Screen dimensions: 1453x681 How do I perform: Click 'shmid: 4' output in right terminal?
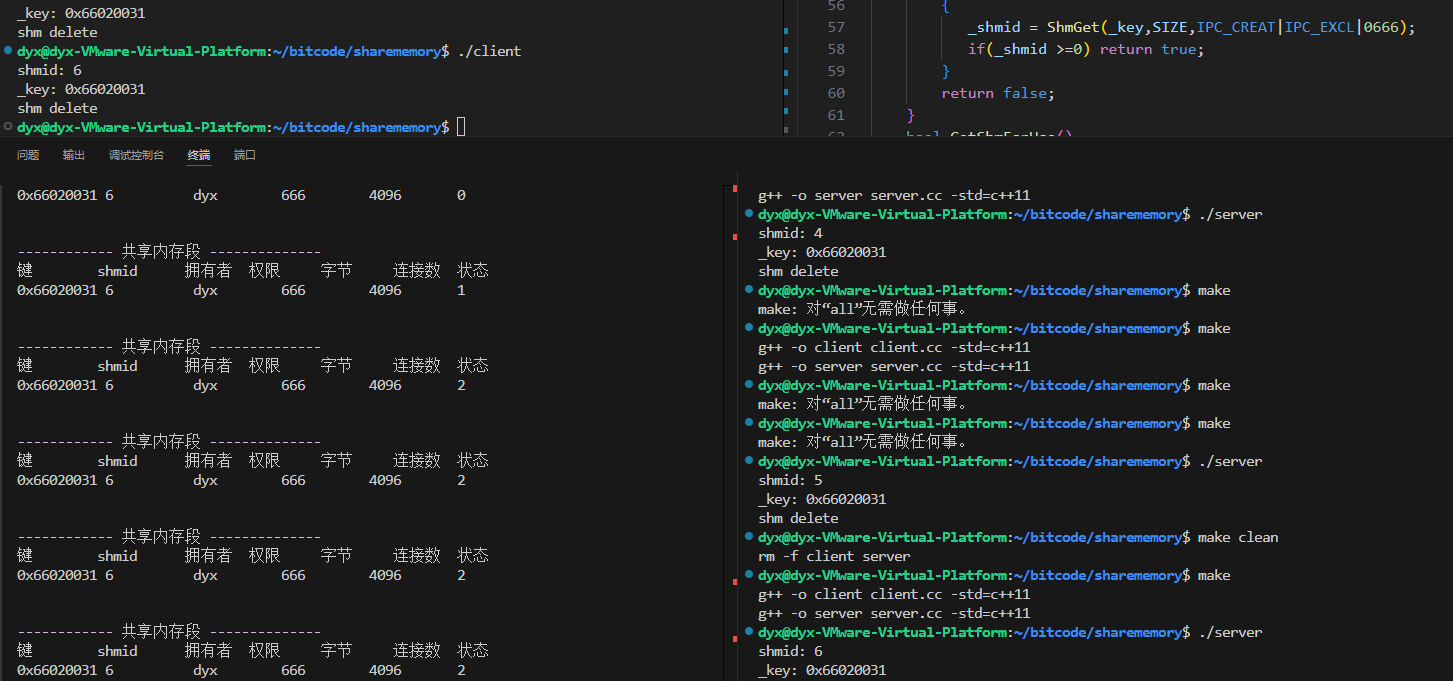pyautogui.click(x=790, y=233)
